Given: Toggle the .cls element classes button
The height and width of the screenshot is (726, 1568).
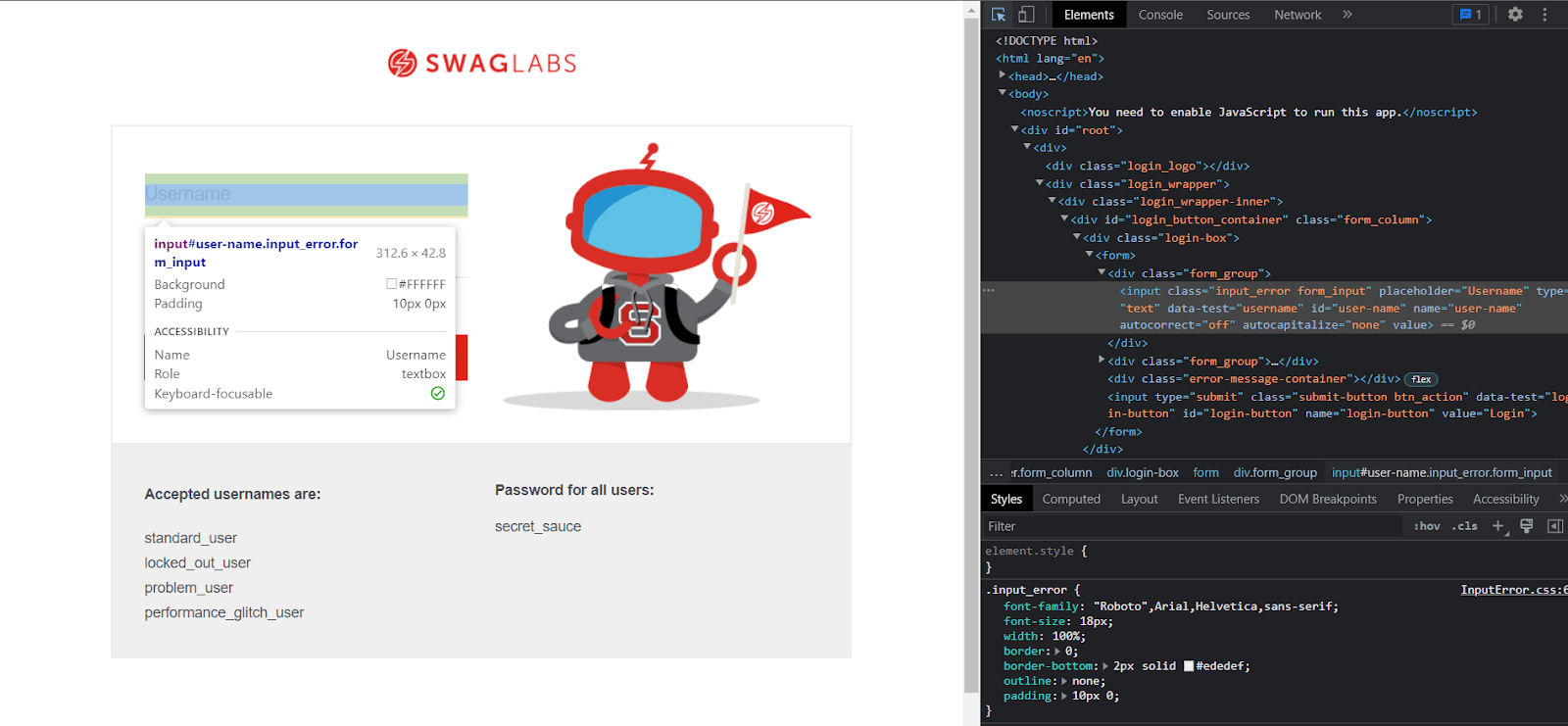Looking at the screenshot, I should point(1466,526).
